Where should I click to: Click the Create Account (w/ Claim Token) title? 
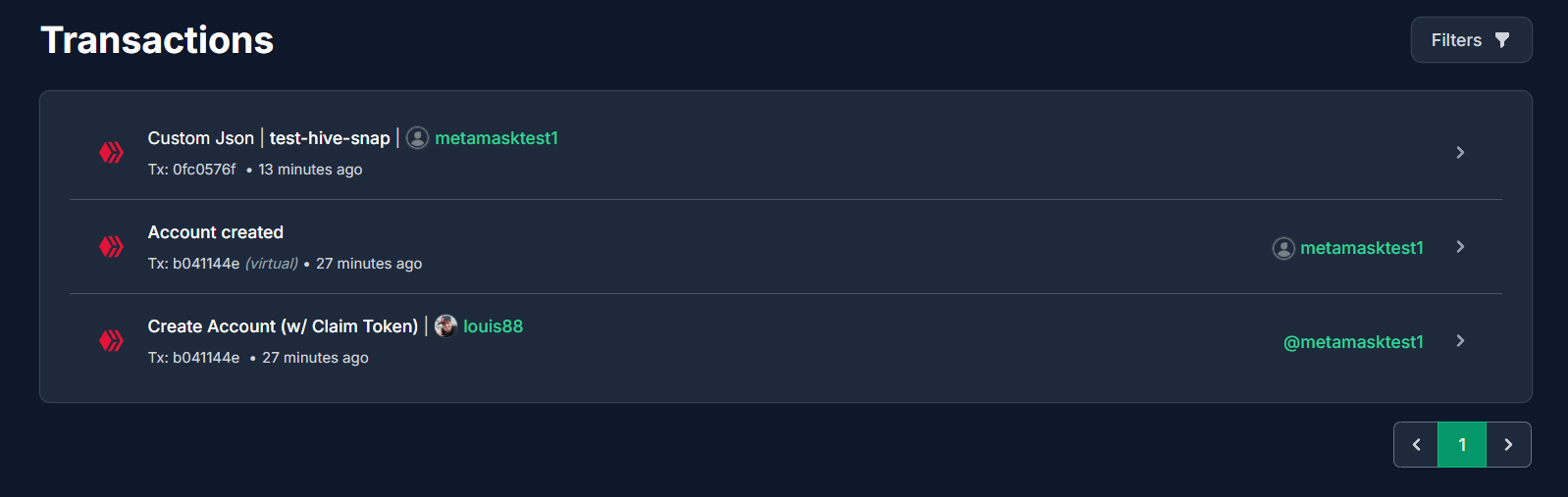(x=283, y=326)
